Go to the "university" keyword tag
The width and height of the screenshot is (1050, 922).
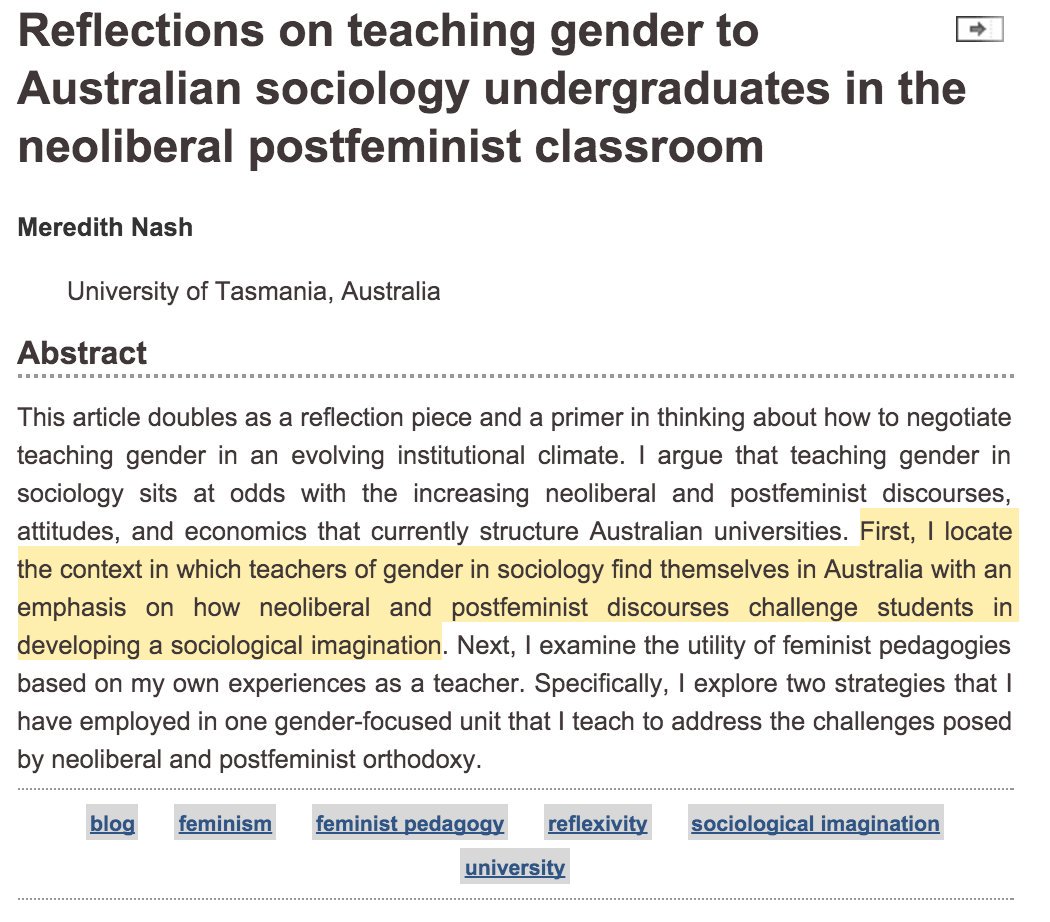click(x=514, y=867)
